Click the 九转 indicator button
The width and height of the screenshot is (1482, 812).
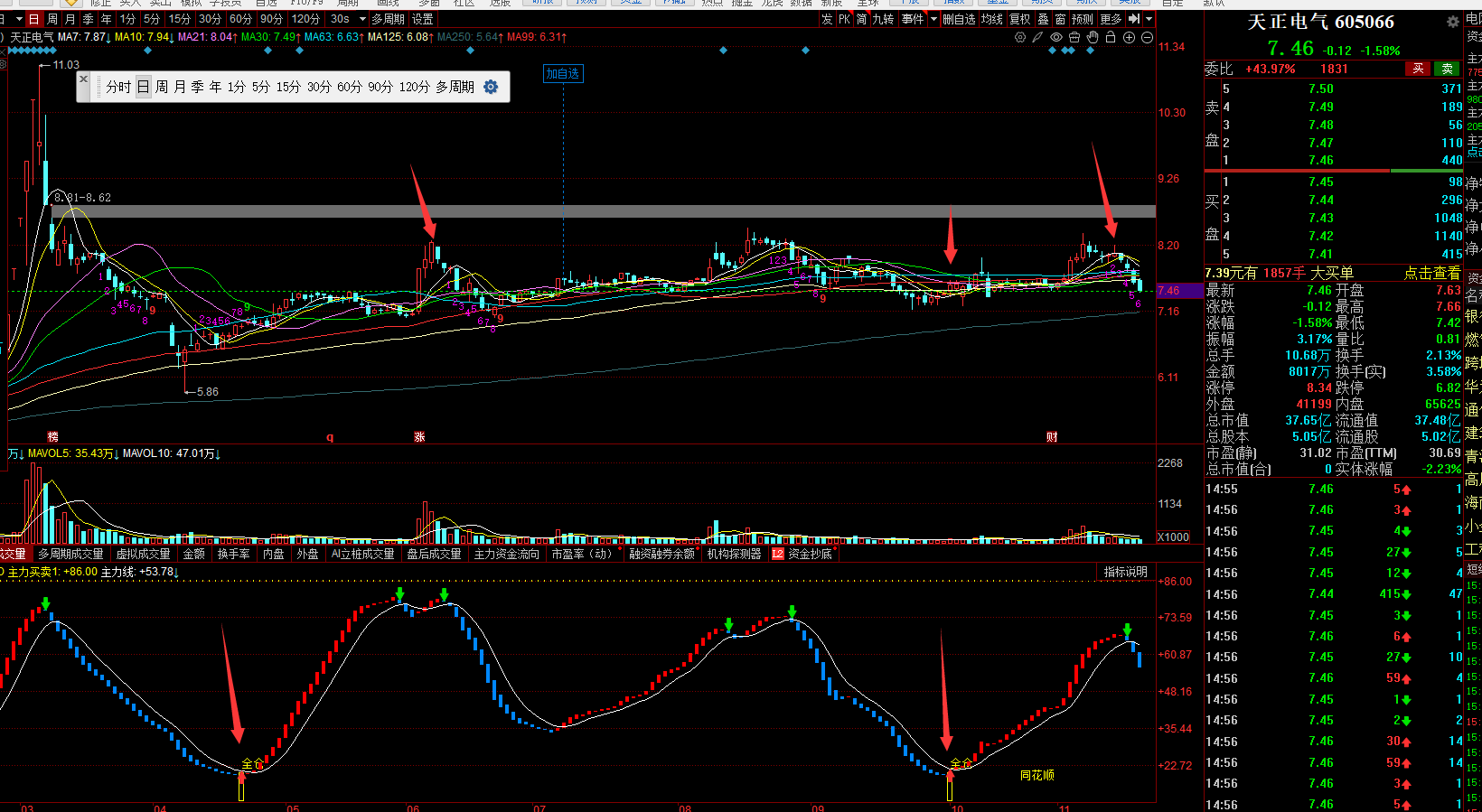click(x=883, y=19)
